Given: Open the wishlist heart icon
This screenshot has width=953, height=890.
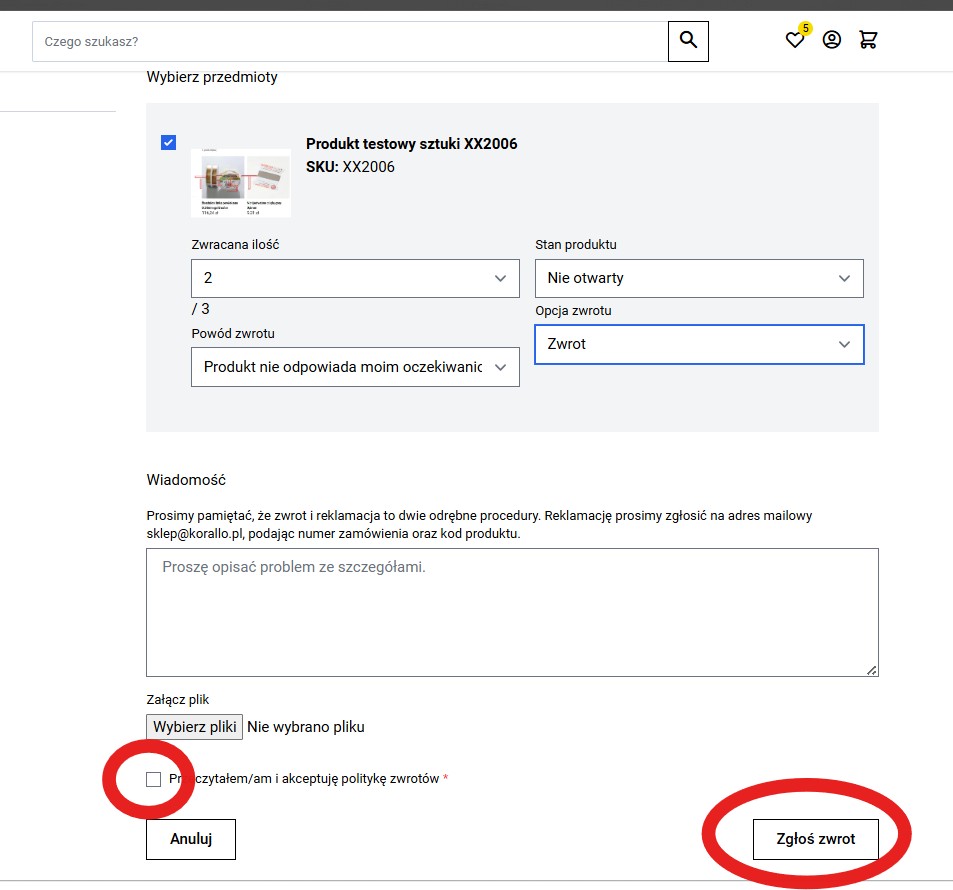Looking at the screenshot, I should coord(795,41).
